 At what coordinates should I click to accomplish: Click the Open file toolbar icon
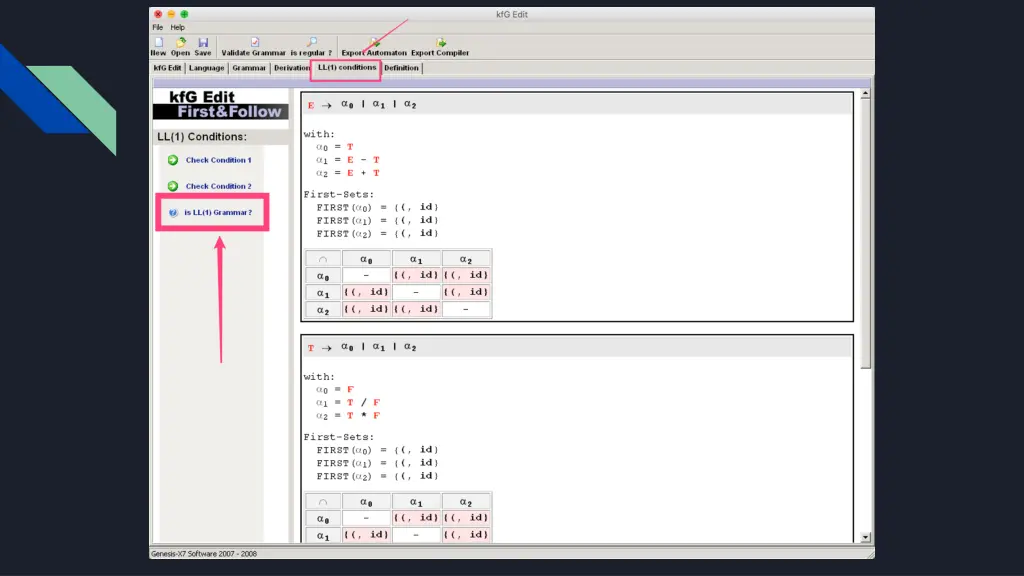pyautogui.click(x=181, y=42)
